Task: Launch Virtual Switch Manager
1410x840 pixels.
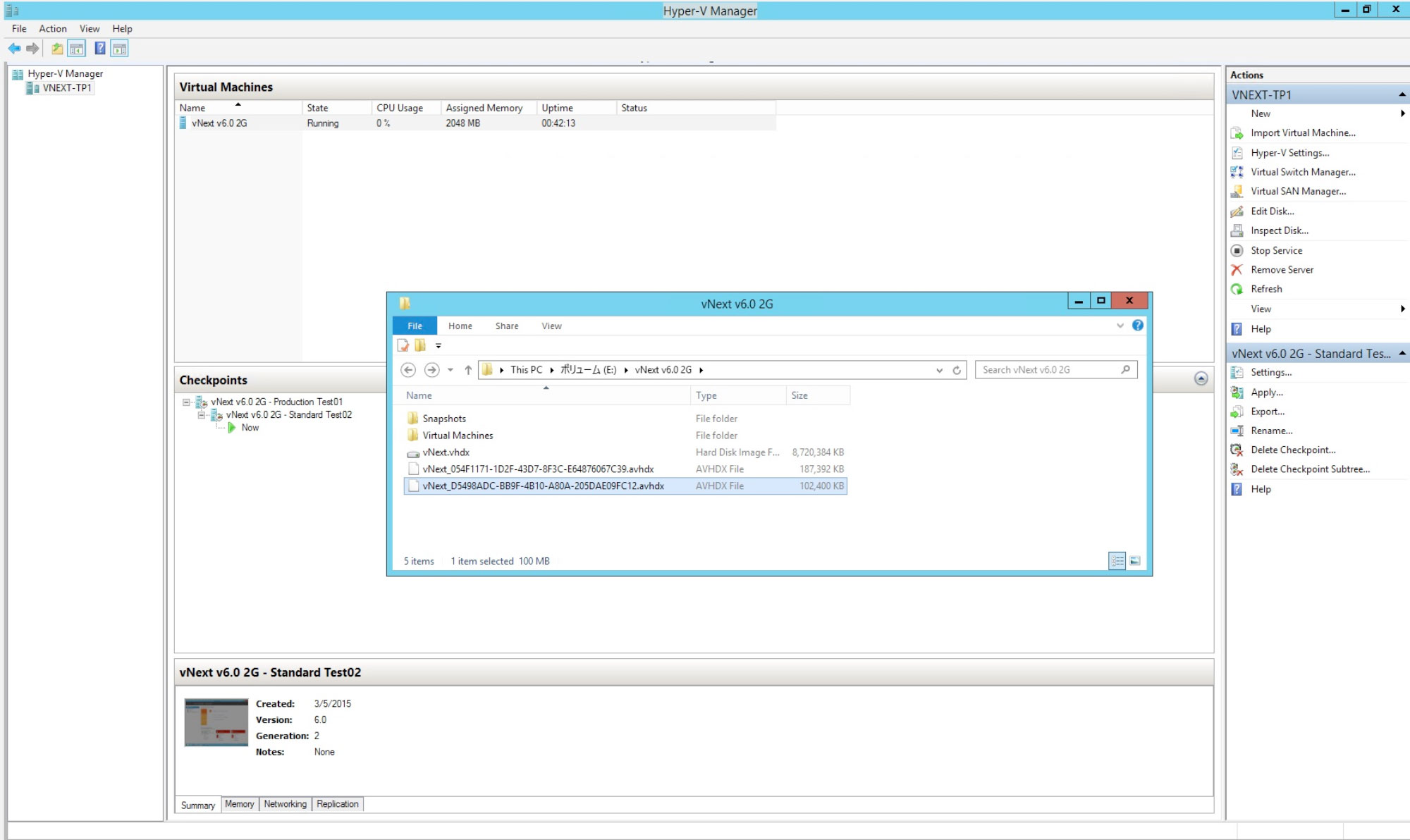Action: (1303, 172)
